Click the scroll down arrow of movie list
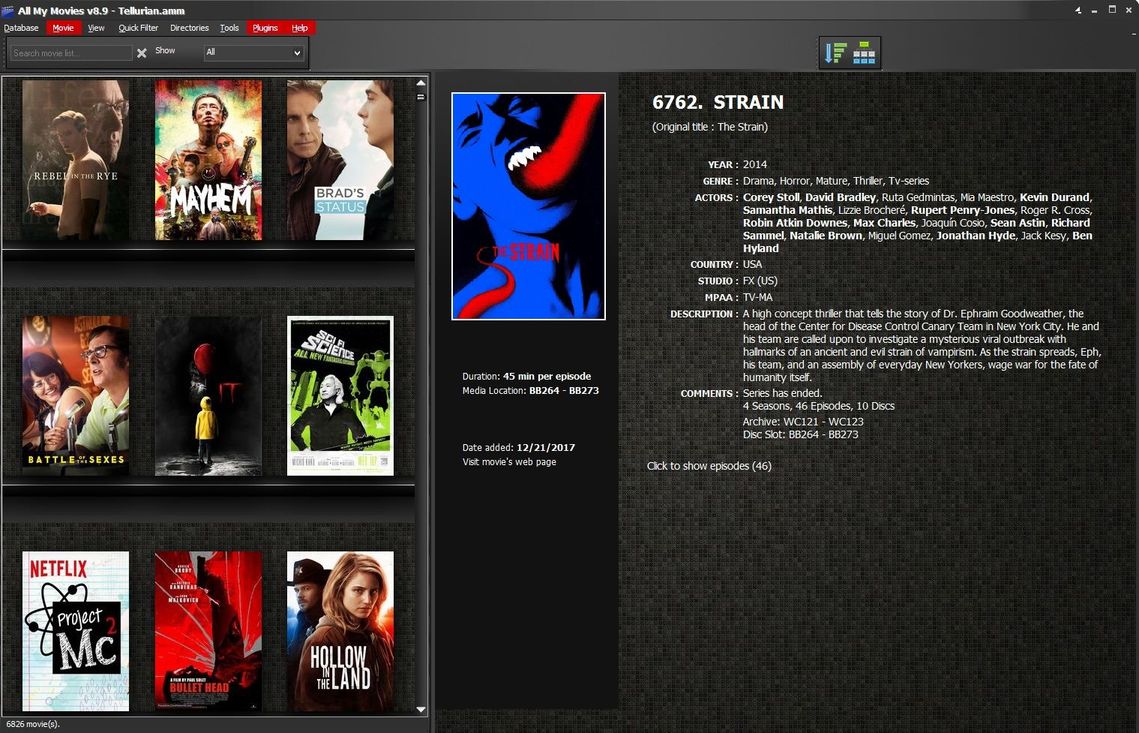This screenshot has height=733, width=1139. (421, 709)
